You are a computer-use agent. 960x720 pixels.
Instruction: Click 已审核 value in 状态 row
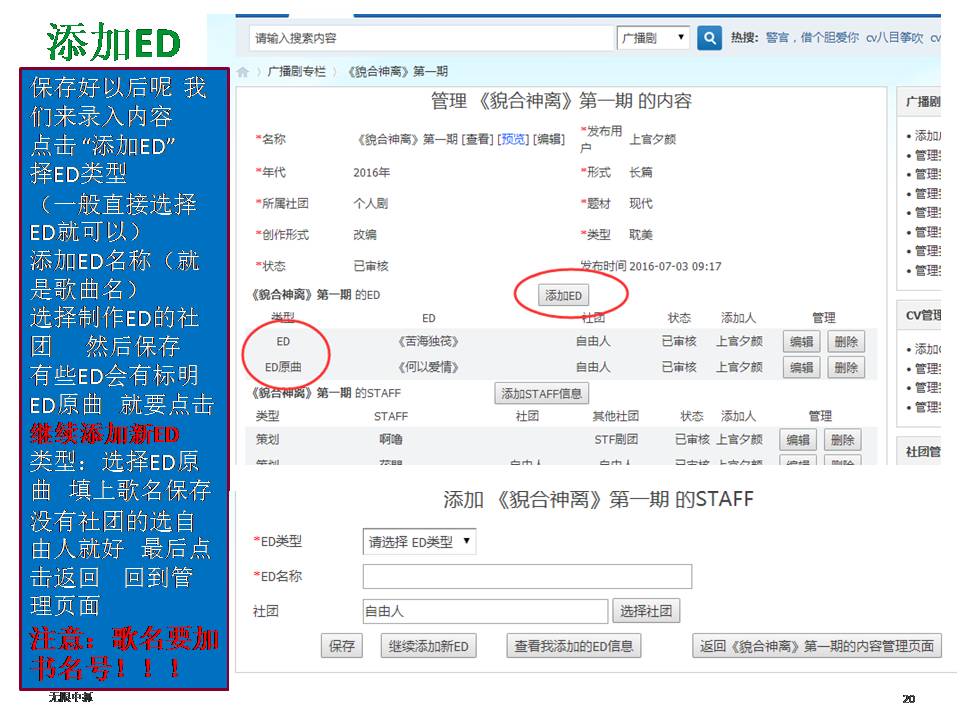click(x=370, y=266)
